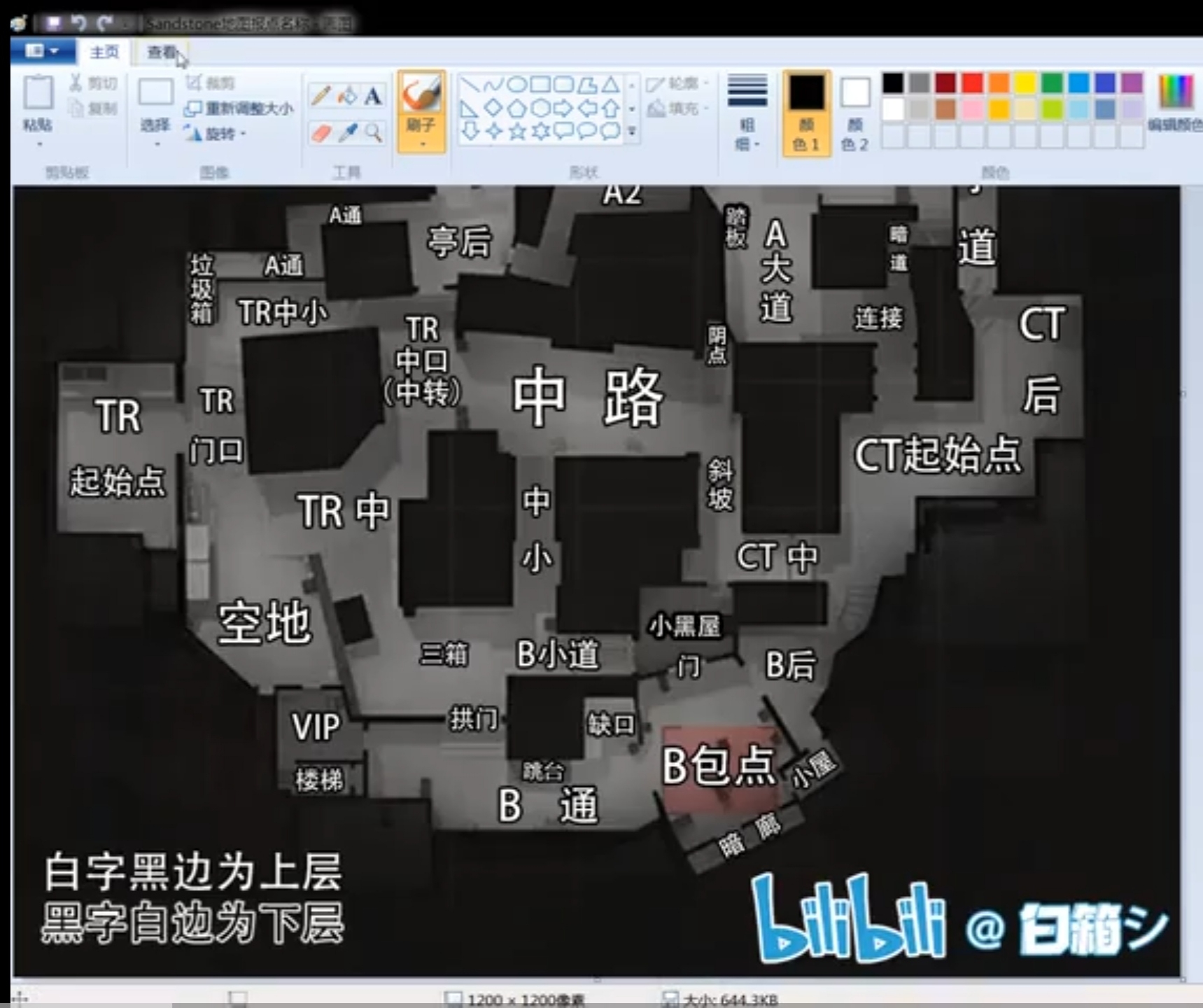
Task: Choose the Curve shape
Action: 493,85
